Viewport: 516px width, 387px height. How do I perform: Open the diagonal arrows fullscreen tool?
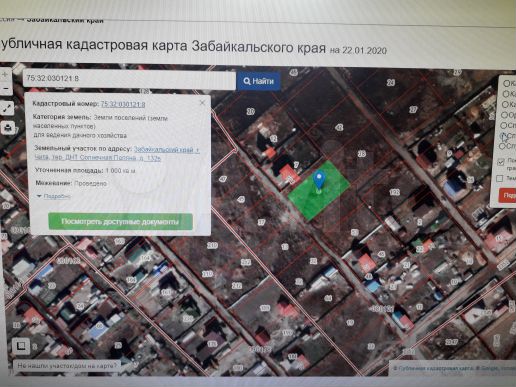tap(7, 108)
